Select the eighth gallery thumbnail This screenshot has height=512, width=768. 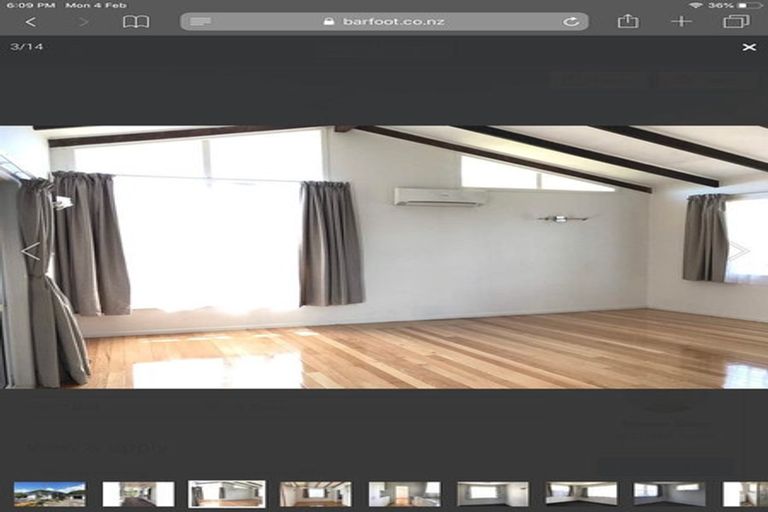pyautogui.click(x=670, y=494)
